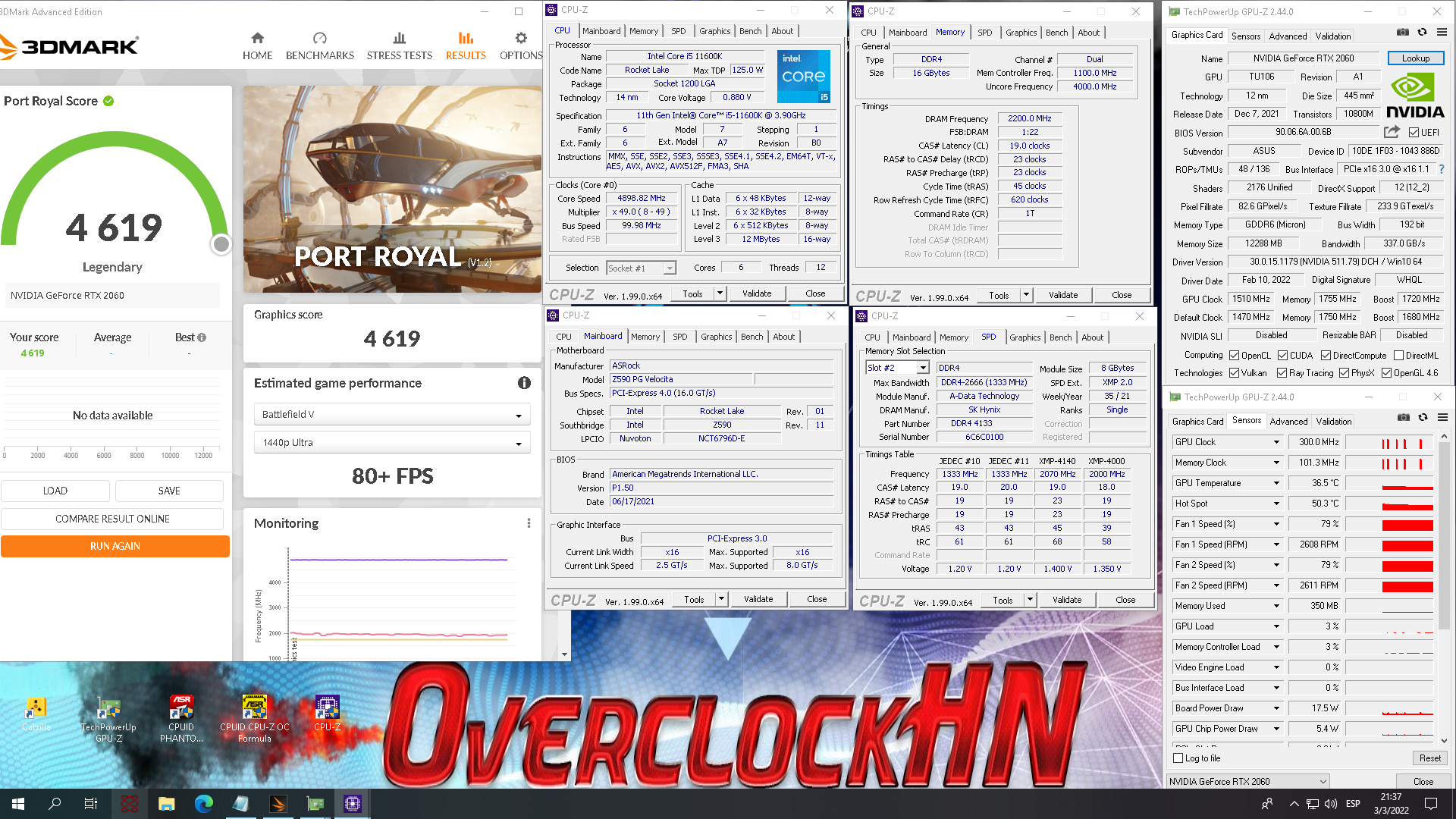Click the refresh icon in GPU-Z Sensors window

point(1423,417)
